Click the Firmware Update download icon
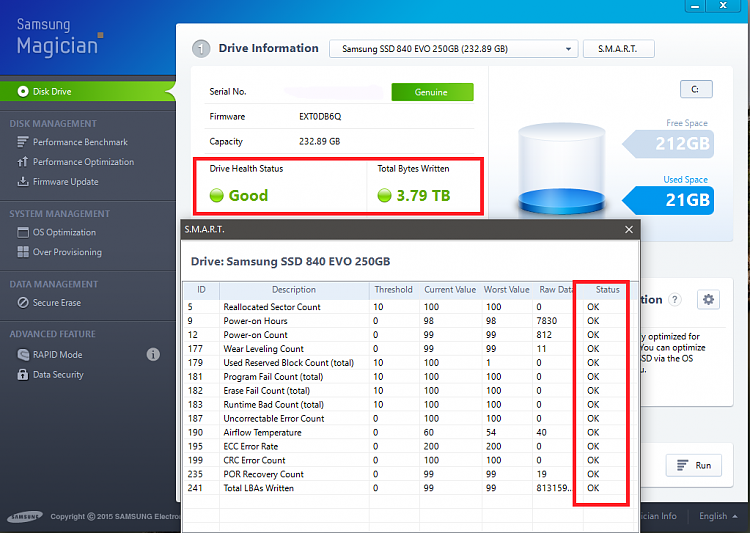The image size is (750, 533). (22, 182)
